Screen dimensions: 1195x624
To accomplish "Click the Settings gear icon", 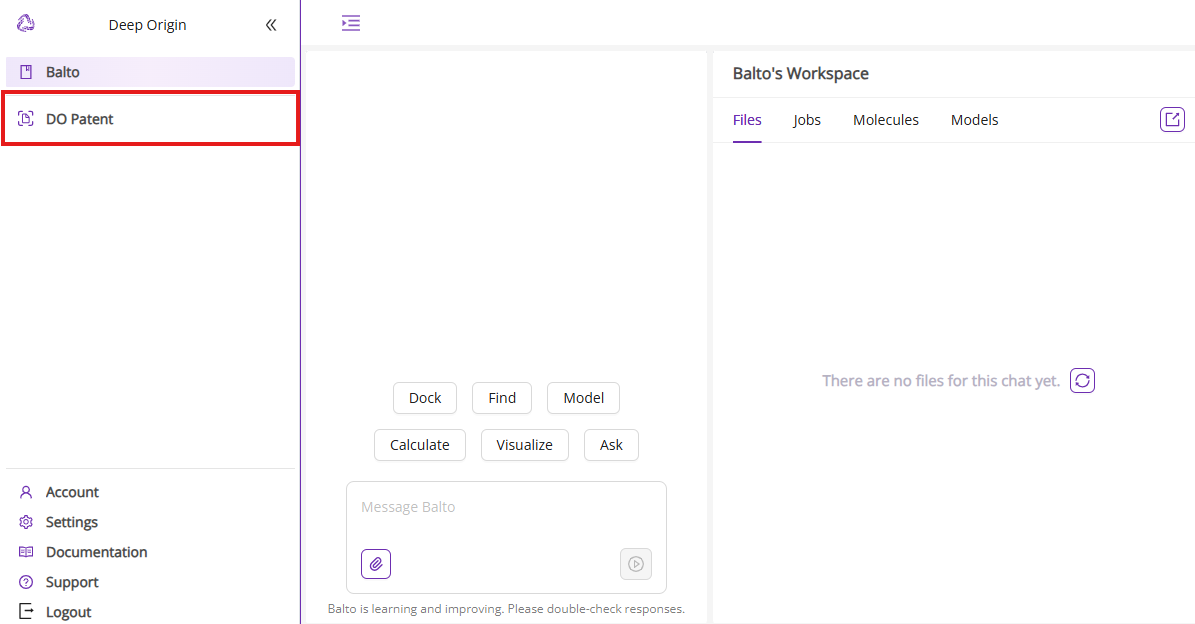I will coord(26,522).
